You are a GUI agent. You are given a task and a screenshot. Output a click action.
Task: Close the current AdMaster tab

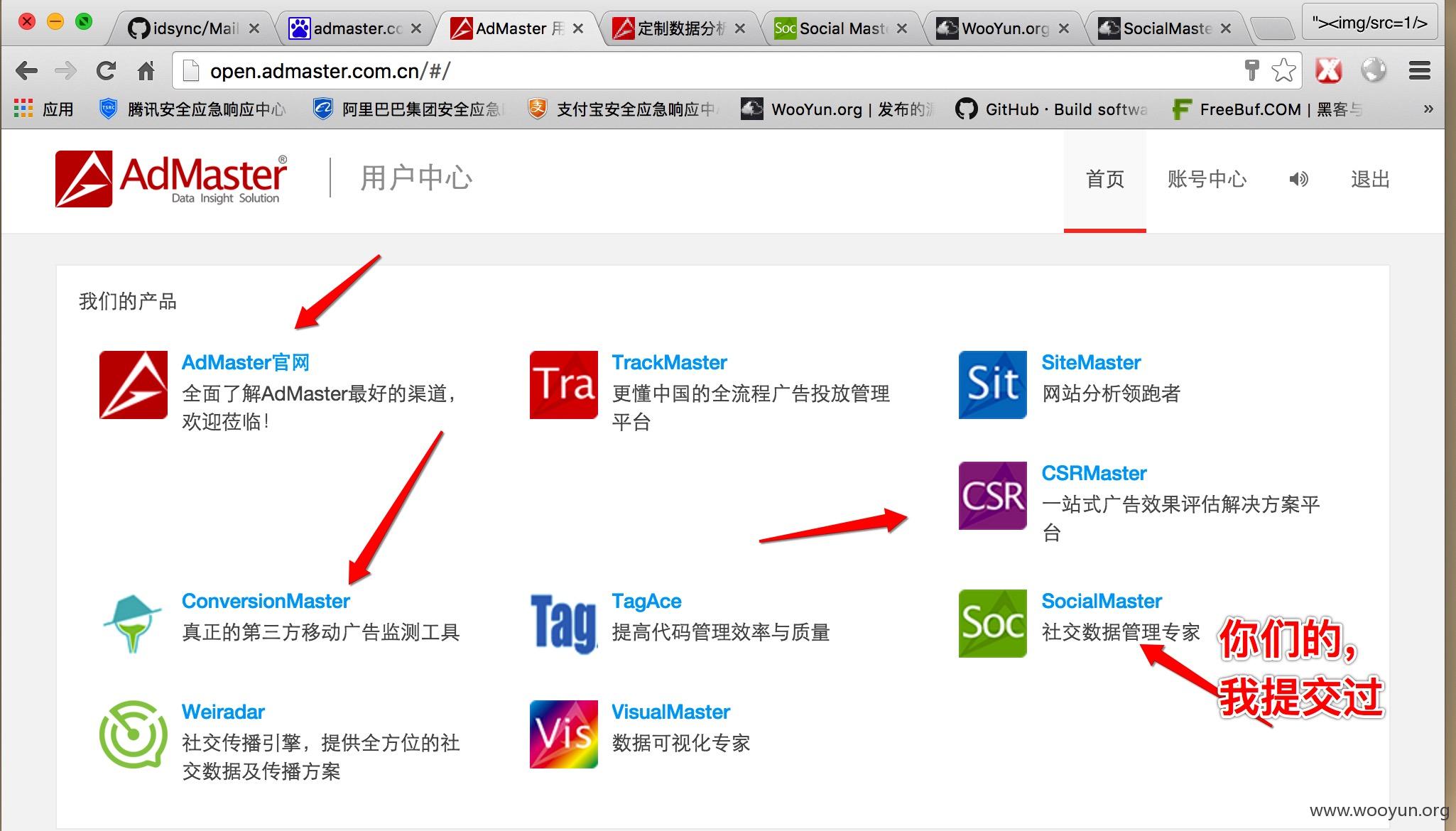point(578,28)
